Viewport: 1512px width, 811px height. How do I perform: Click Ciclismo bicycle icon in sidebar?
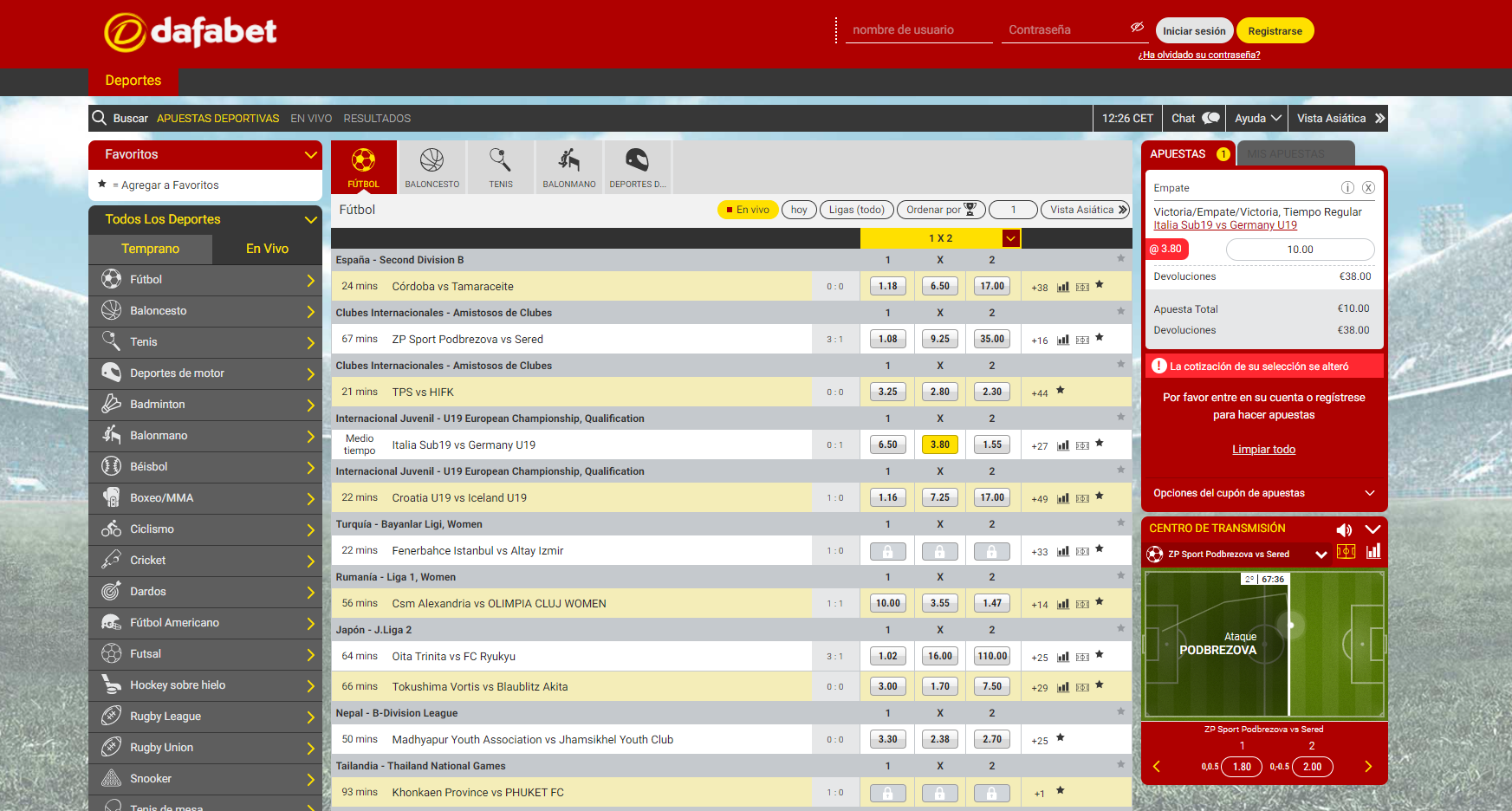point(111,529)
